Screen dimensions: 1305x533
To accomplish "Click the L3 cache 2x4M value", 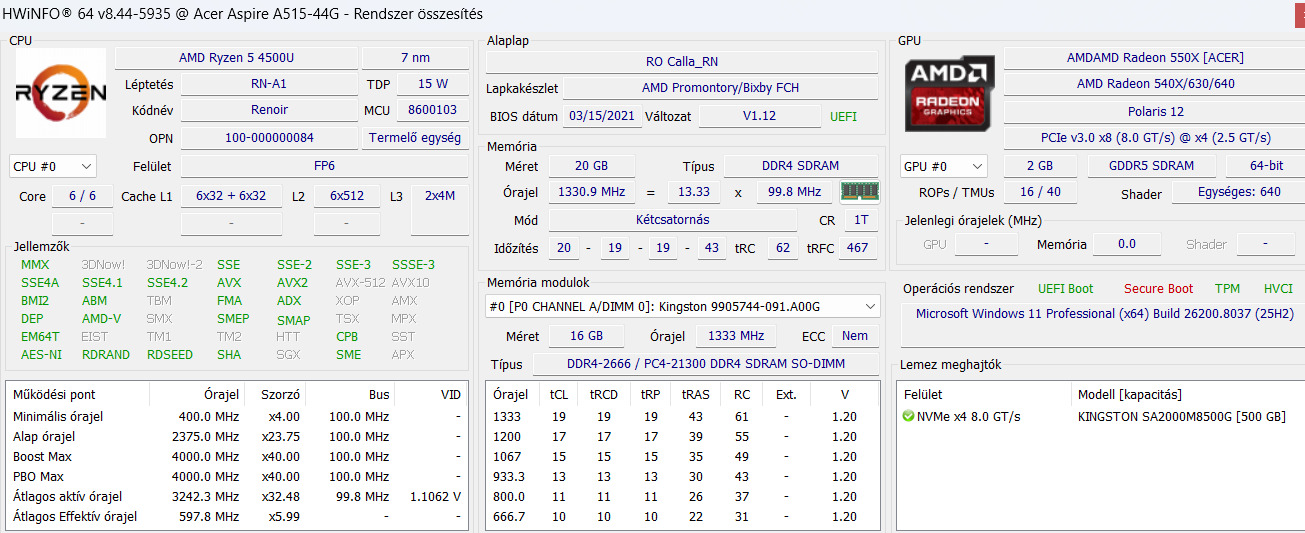I will pyautogui.click(x=439, y=196).
